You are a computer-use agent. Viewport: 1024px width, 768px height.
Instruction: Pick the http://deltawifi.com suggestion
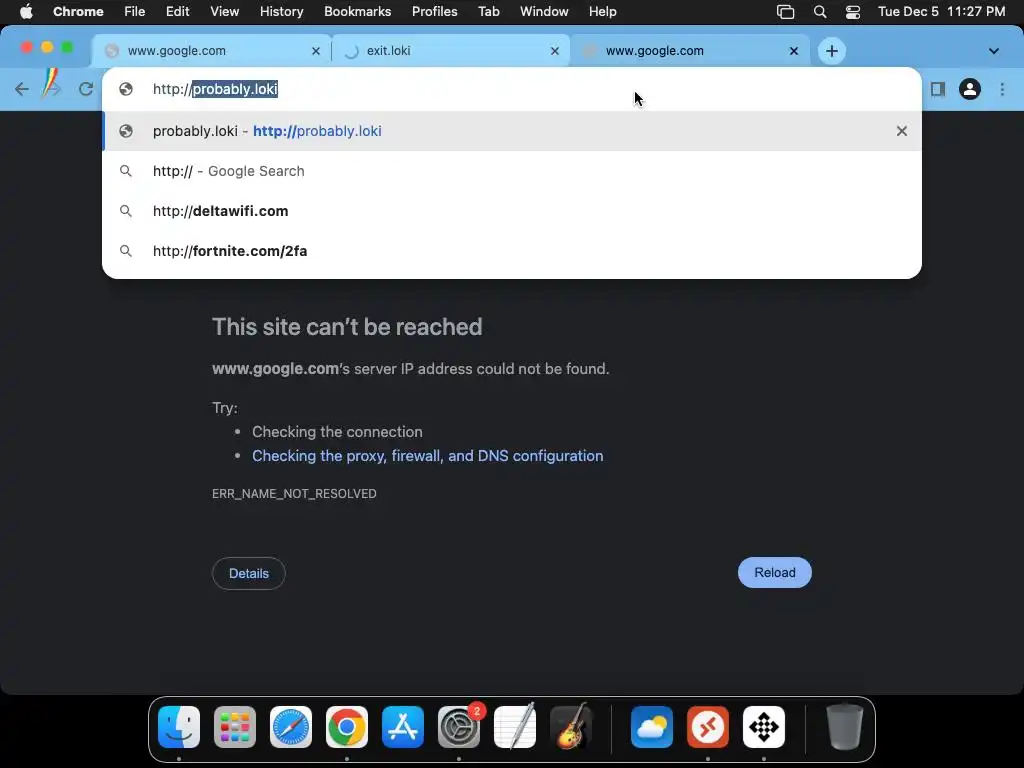pos(512,211)
